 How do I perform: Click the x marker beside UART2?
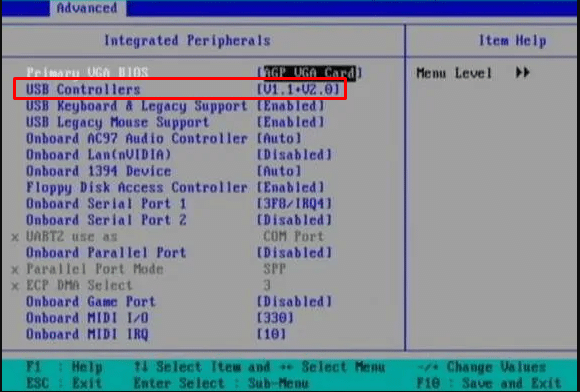click(x=15, y=237)
